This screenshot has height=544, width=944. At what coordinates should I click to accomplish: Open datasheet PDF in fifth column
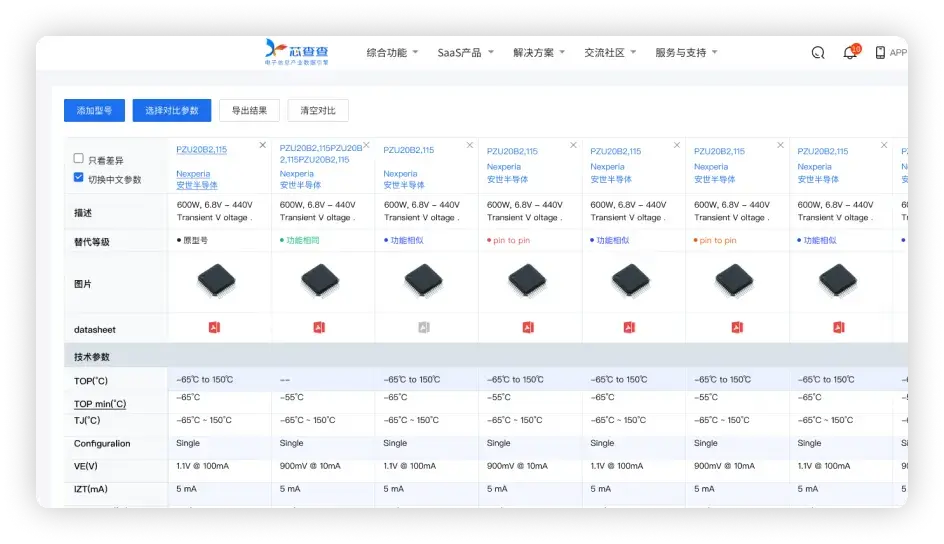coord(629,327)
